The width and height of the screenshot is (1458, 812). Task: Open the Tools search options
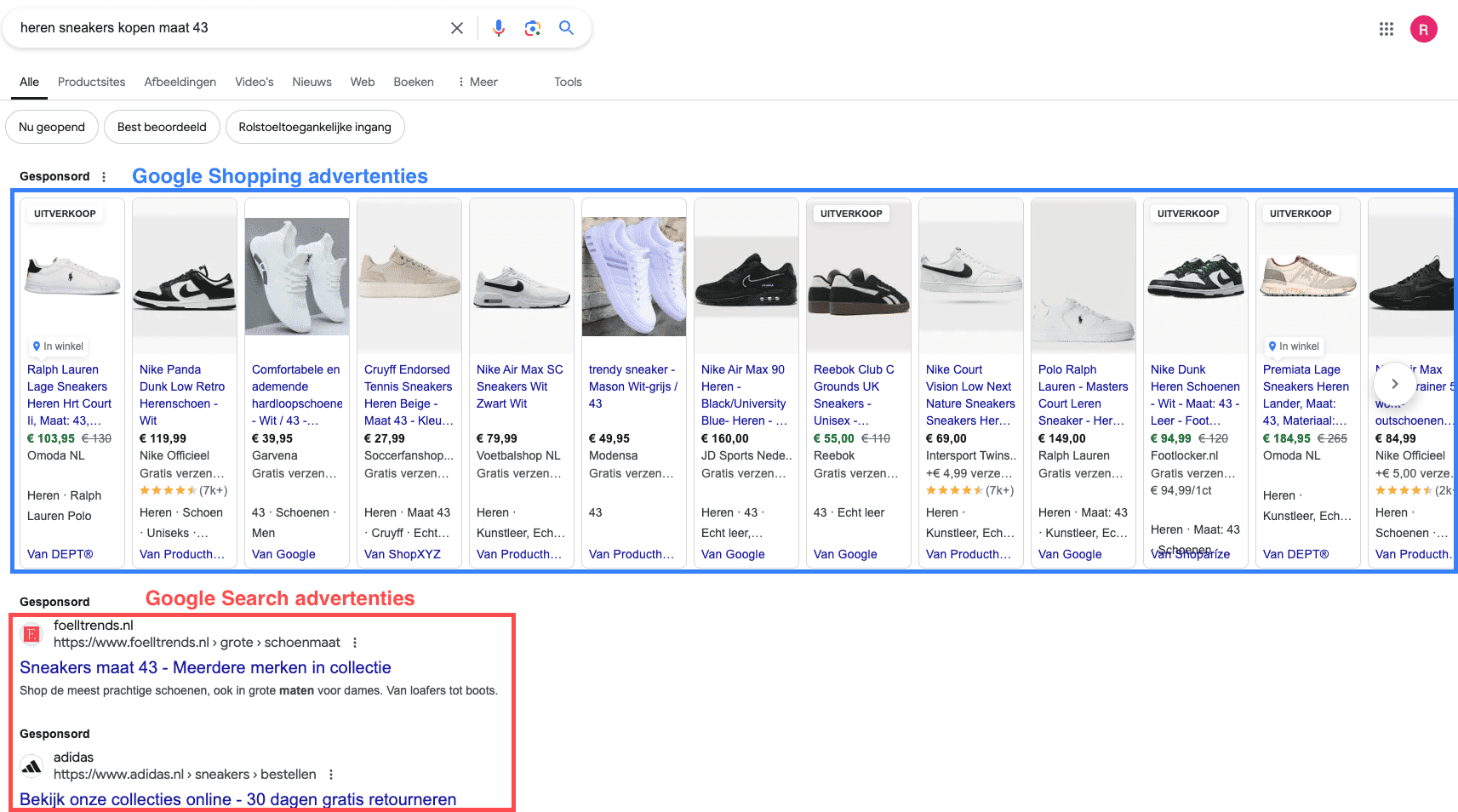tap(568, 82)
